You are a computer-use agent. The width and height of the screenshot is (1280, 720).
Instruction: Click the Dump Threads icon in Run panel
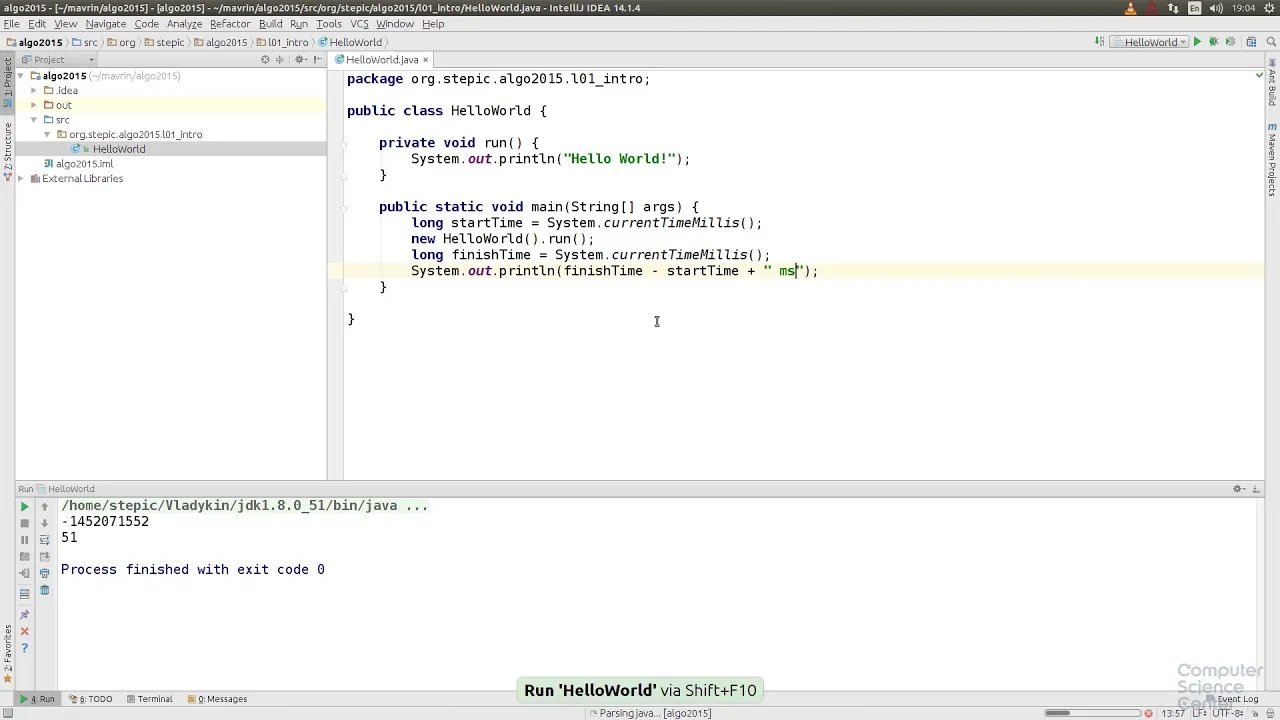click(25, 556)
